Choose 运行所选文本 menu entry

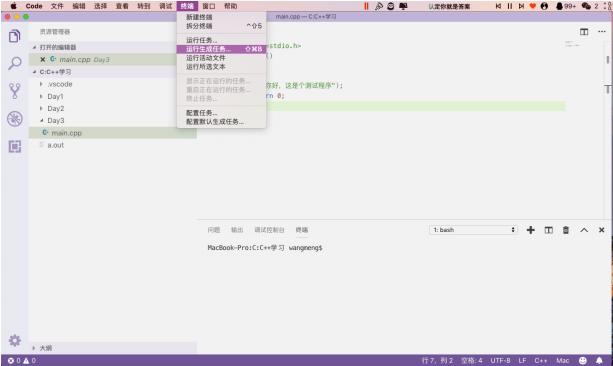221,66
